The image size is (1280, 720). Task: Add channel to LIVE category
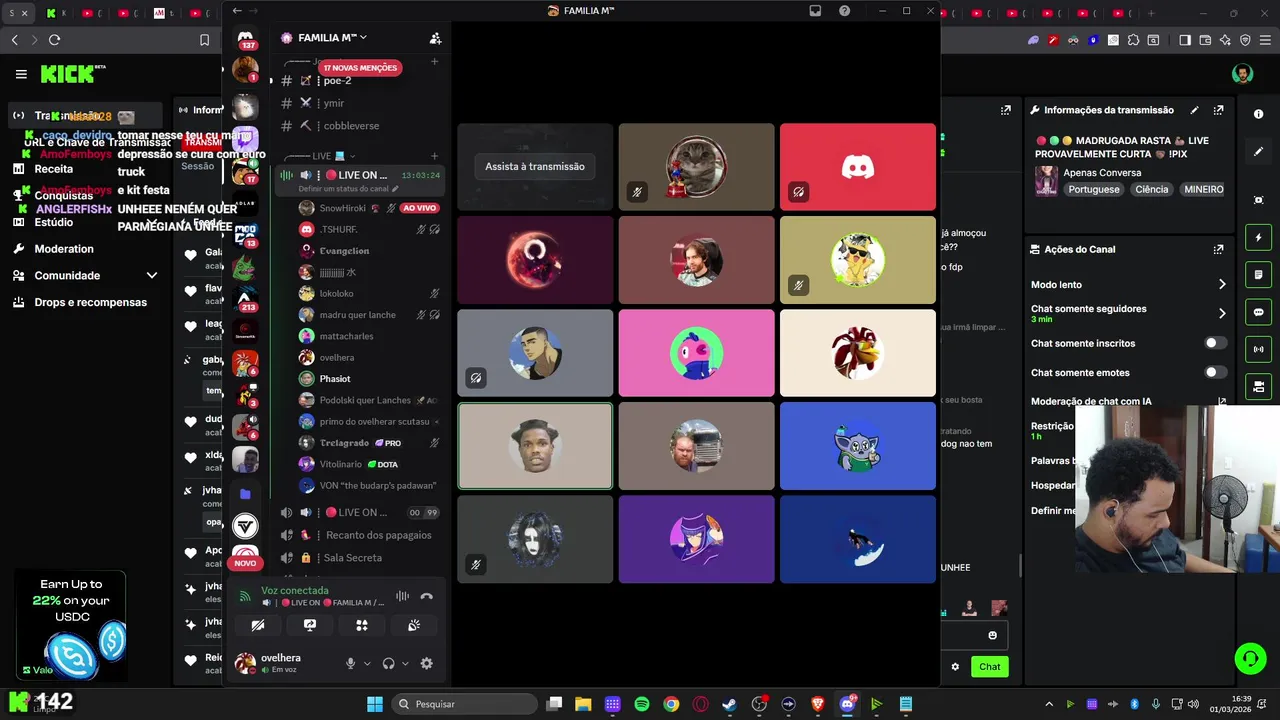point(435,156)
